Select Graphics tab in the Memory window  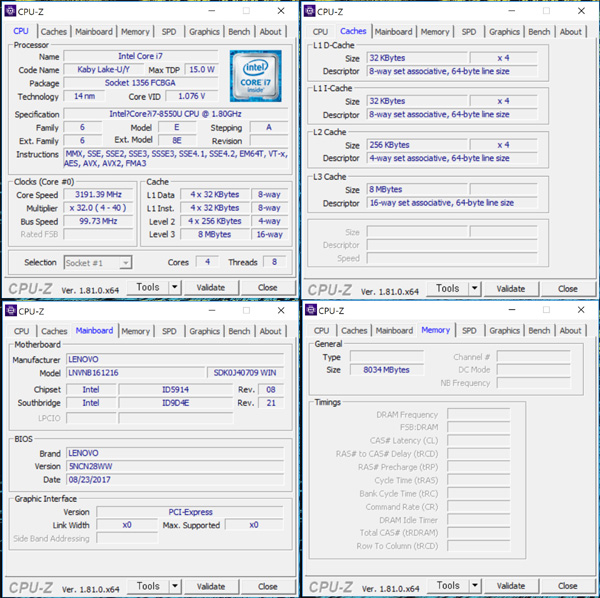pyautogui.click(x=505, y=331)
